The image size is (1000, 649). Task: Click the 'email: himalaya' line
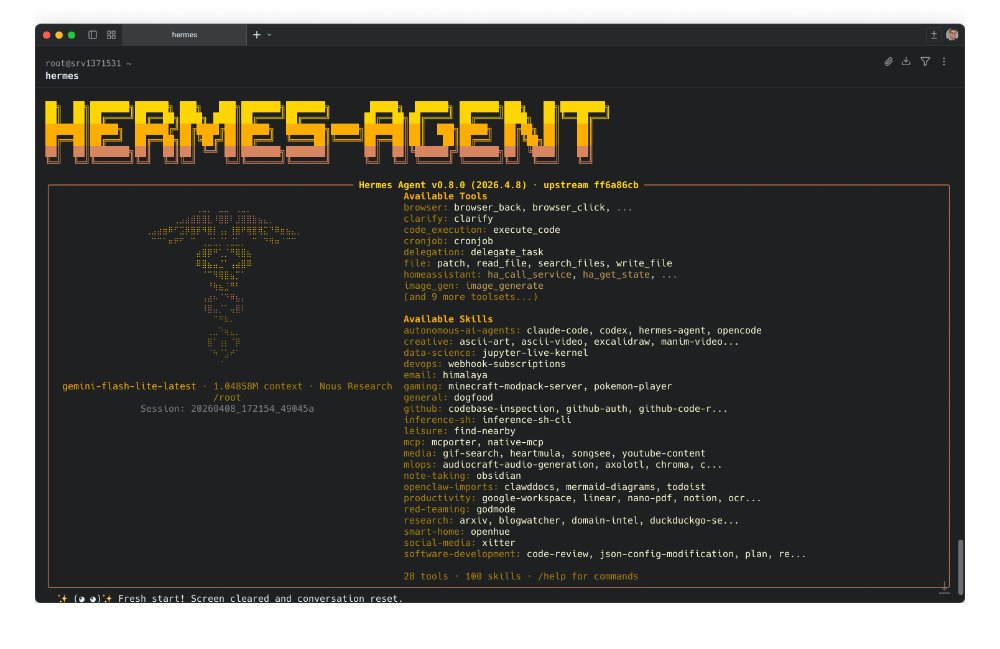(x=445, y=375)
